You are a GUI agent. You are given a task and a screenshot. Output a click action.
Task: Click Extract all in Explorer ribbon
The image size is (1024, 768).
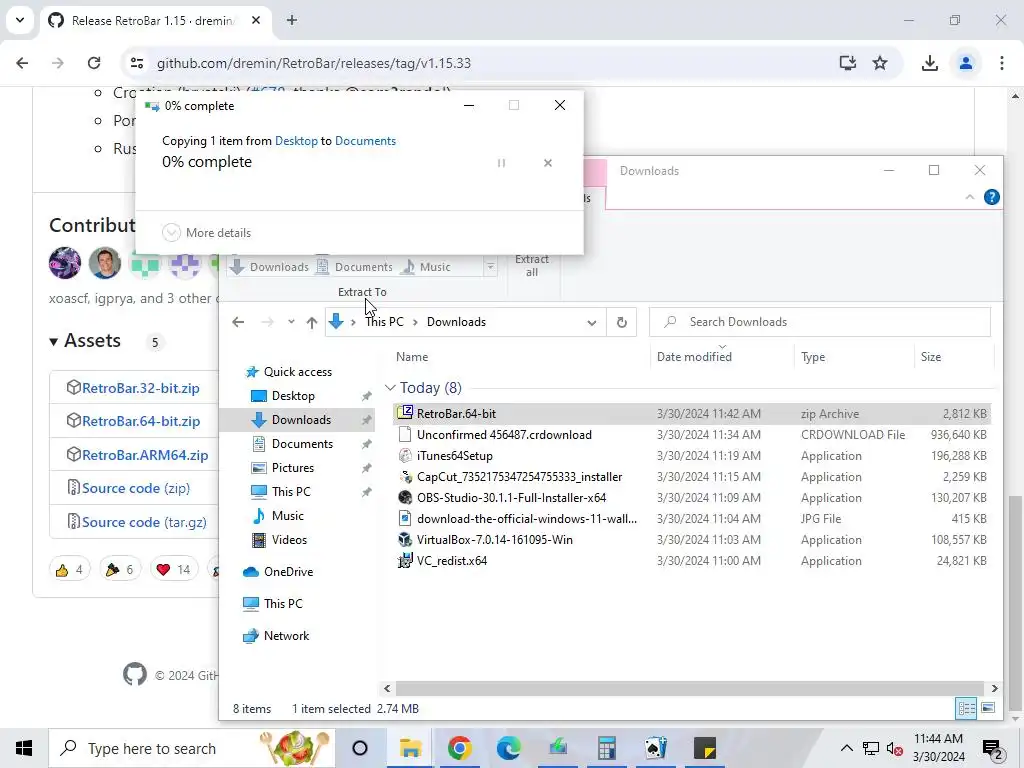point(532,266)
